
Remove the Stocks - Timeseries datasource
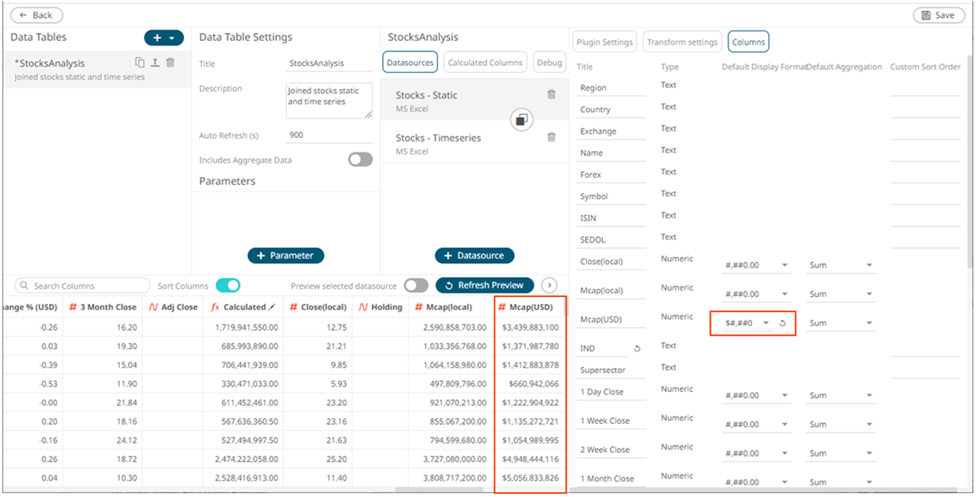click(x=551, y=138)
